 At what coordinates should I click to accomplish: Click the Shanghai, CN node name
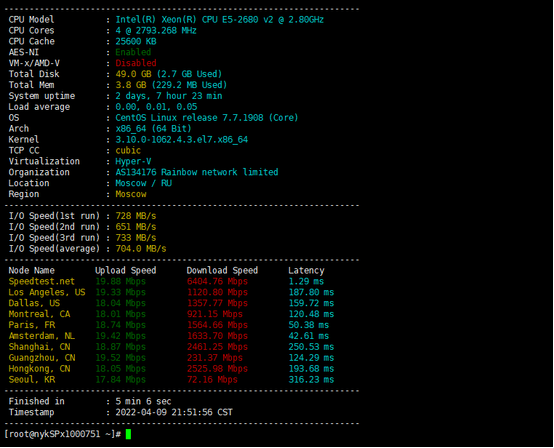[x=39, y=347]
